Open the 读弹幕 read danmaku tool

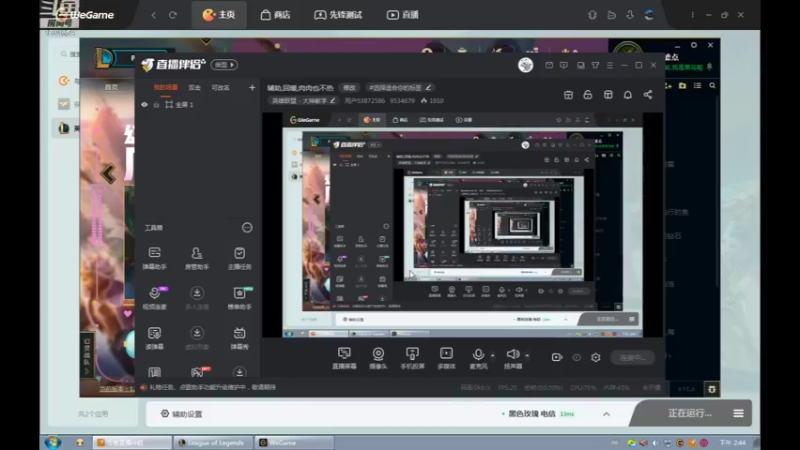(x=154, y=338)
